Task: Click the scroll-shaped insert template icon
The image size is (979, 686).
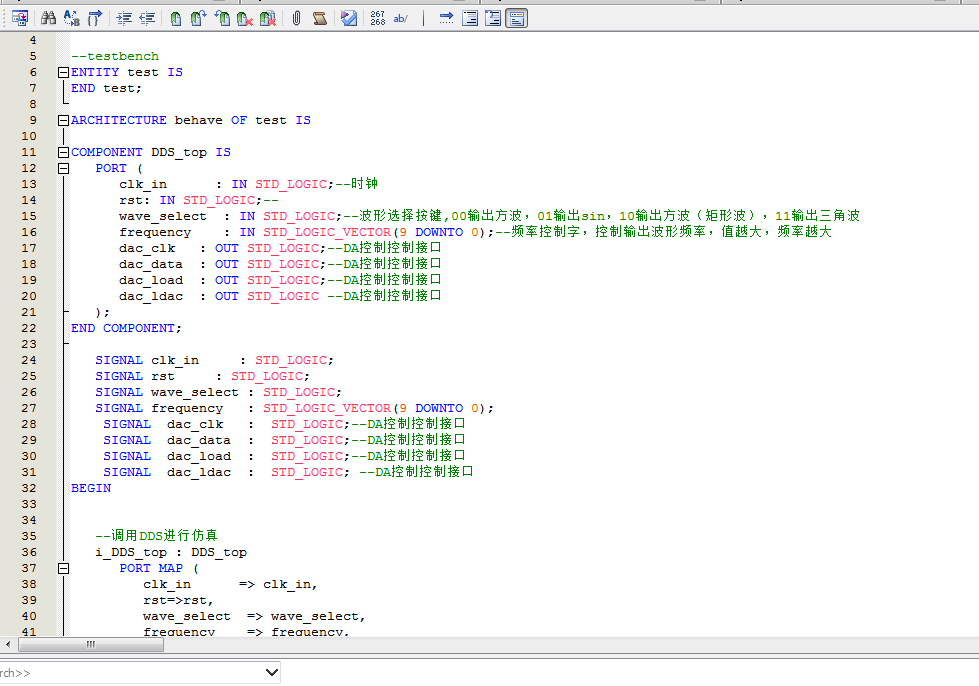Action: pos(320,18)
